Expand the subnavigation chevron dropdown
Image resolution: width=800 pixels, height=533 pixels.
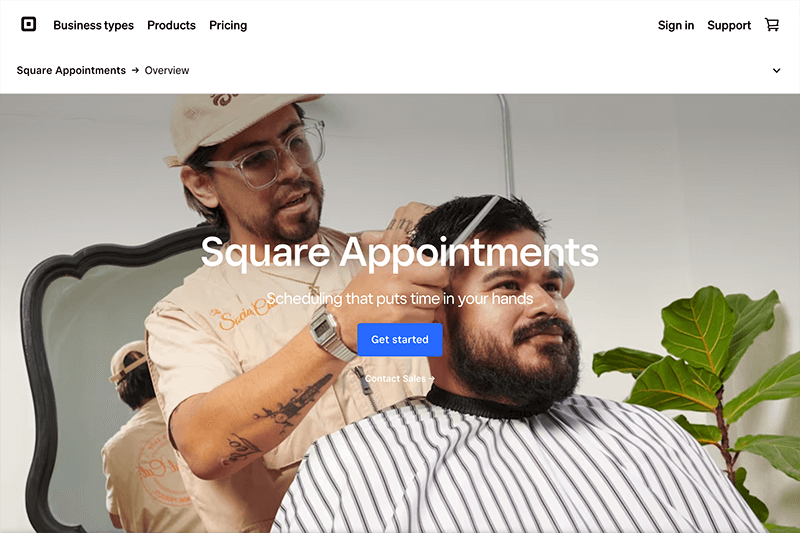coord(776,70)
